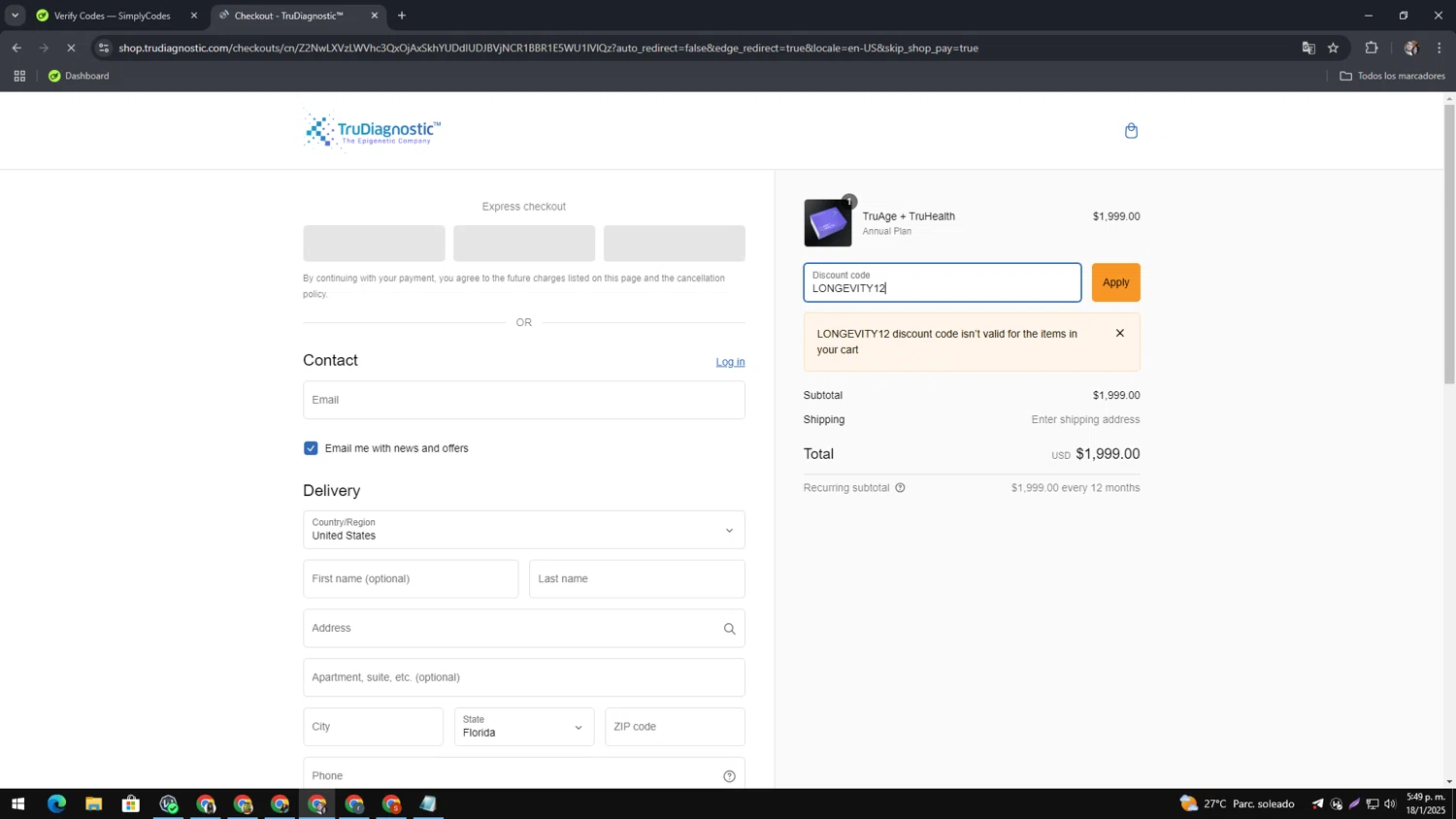Image resolution: width=1456 pixels, height=819 pixels.
Task: Click the phone field help icon
Action: tap(729, 776)
